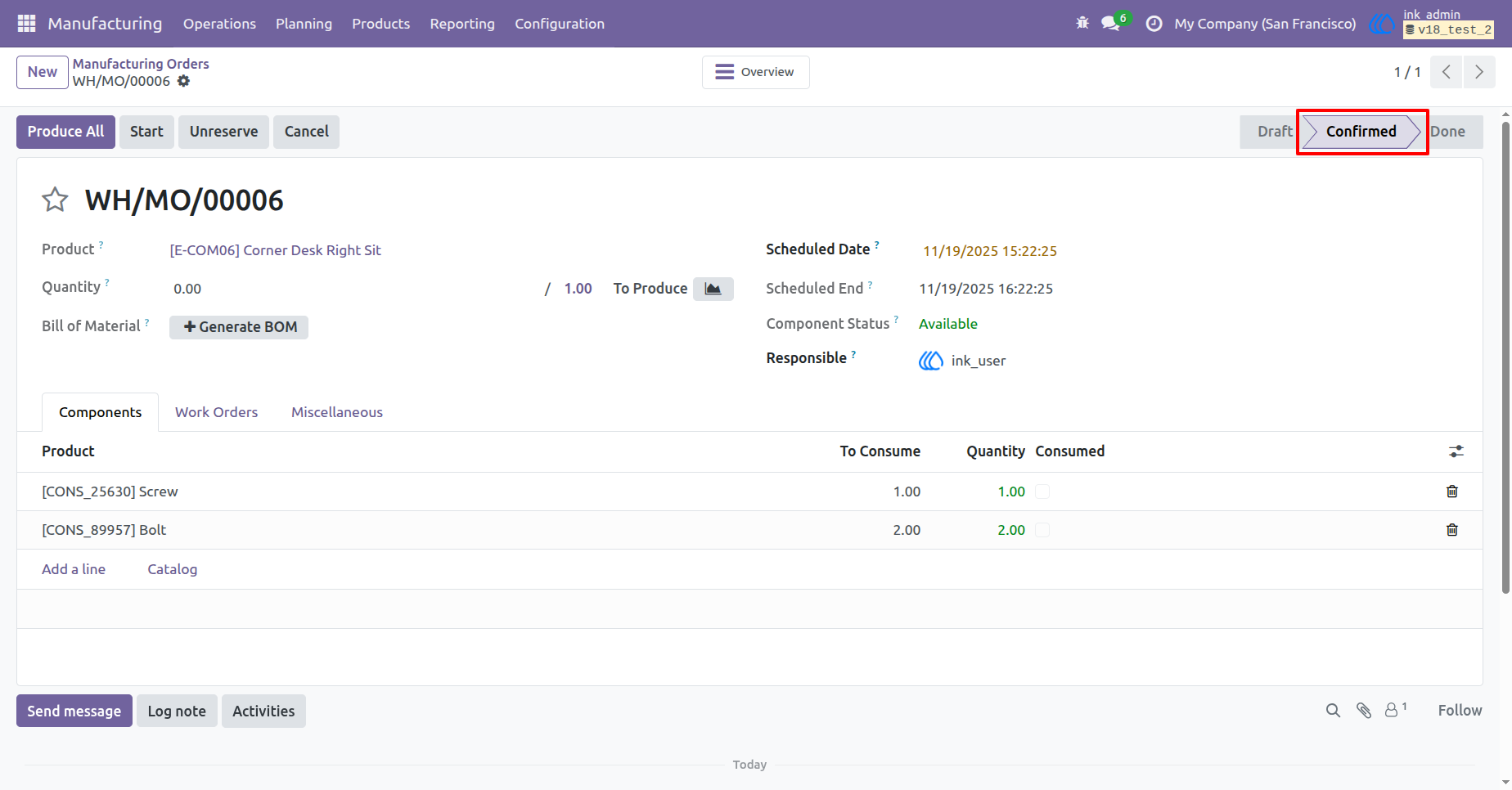Click the Send message button
Viewport: 1512px width, 790px height.
[x=74, y=711]
